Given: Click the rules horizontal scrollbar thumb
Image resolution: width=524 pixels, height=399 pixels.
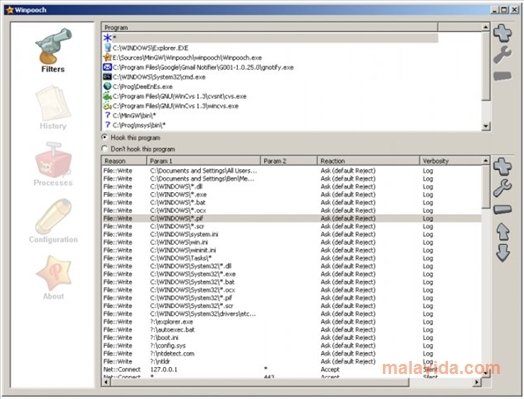Looking at the screenshot, I should pos(259,382).
